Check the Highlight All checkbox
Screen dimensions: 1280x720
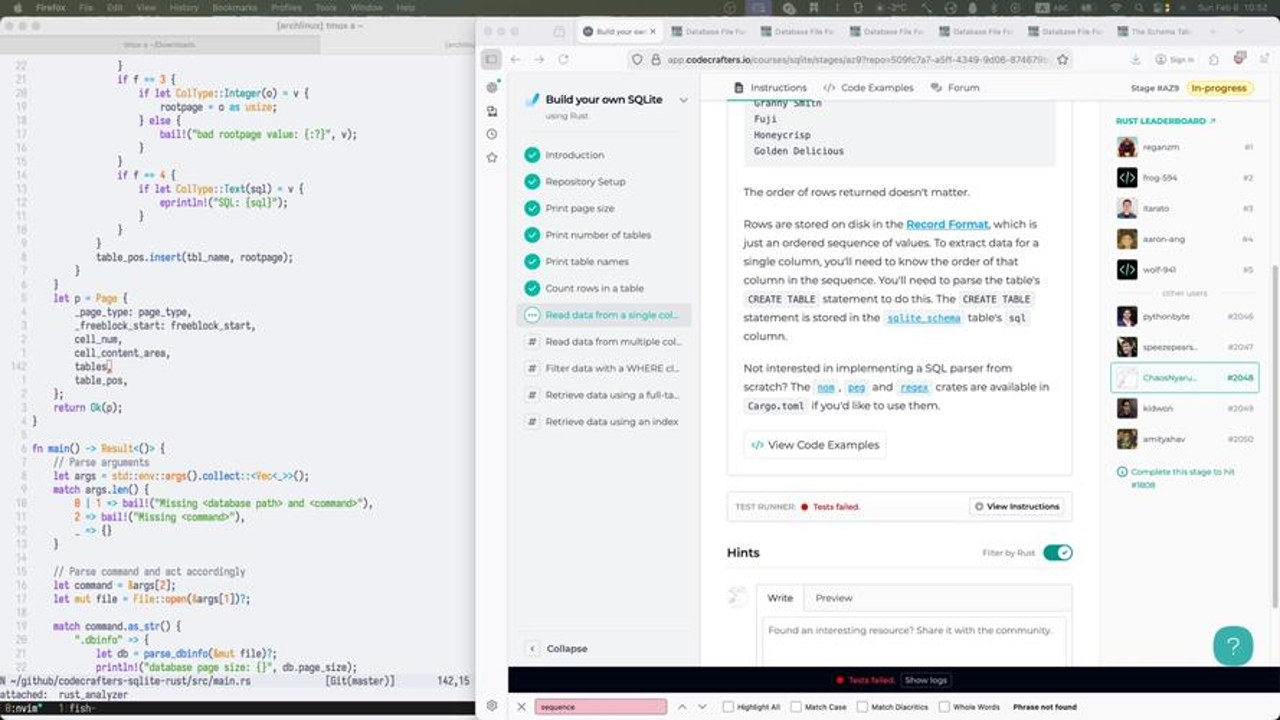click(x=728, y=707)
